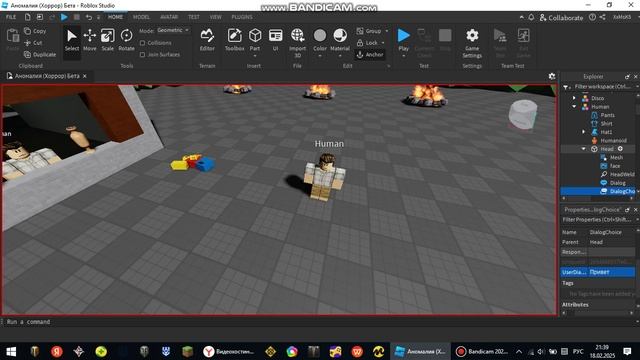This screenshot has height=360, width=640.
Task: Click the Collaborate button
Action: click(561, 18)
